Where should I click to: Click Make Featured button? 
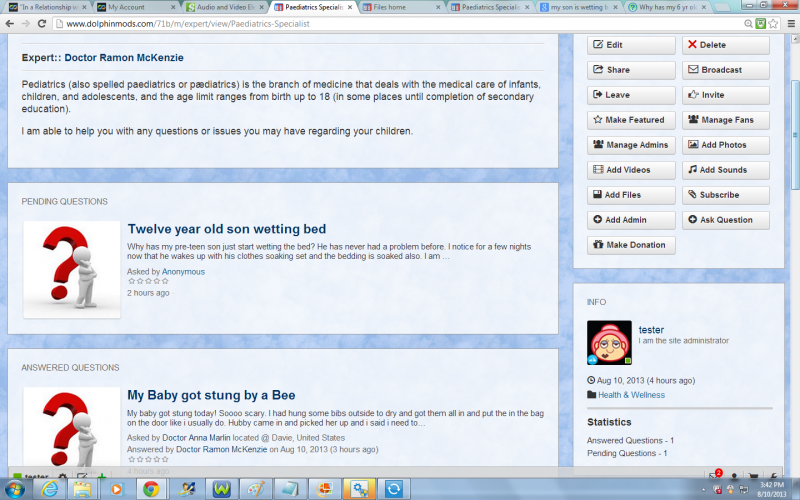click(631, 120)
